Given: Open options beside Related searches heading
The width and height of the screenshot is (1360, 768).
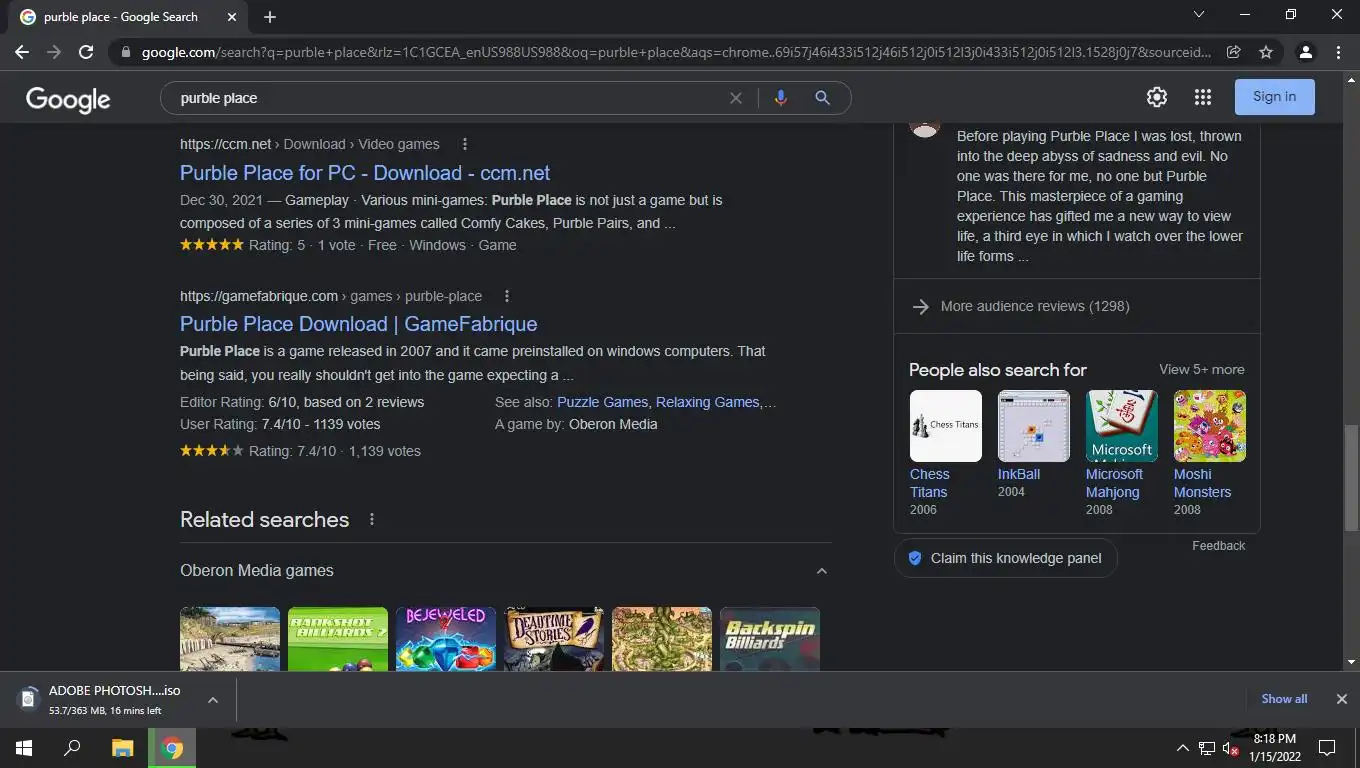Looking at the screenshot, I should (x=372, y=519).
